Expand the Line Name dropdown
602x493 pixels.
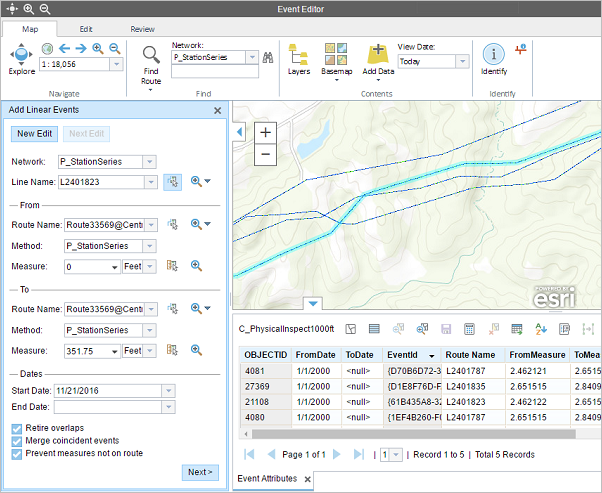pos(150,182)
